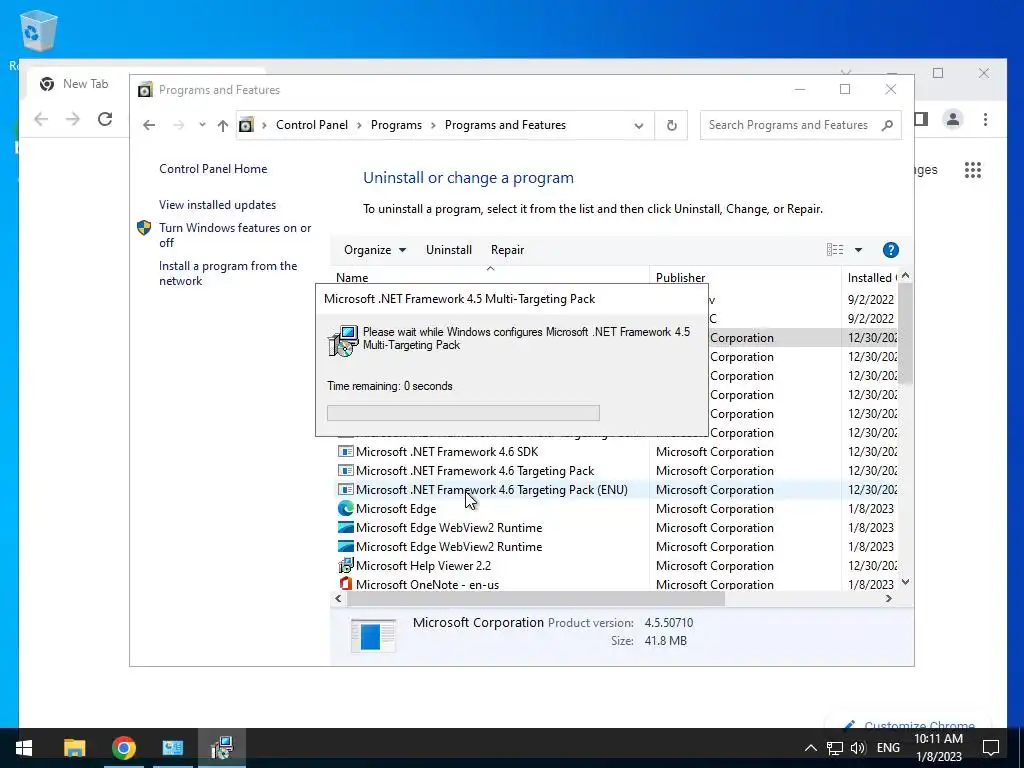
Task: Open Turn Windows features on or off
Action: coord(234,235)
